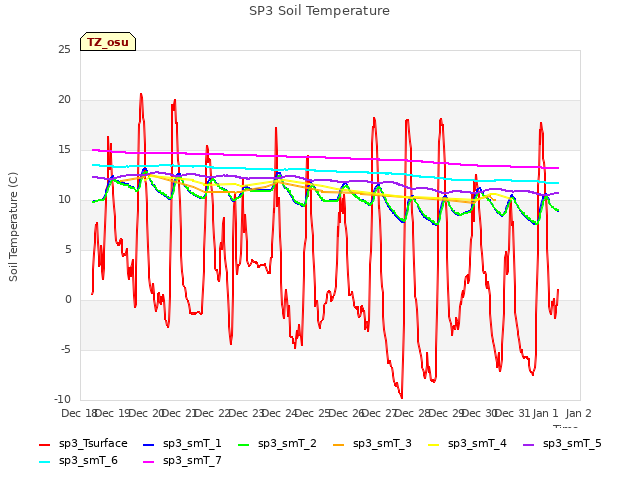This screenshot has height=480, width=640.
Task: Click the TZ_osu annotation label
Action: click(108, 42)
